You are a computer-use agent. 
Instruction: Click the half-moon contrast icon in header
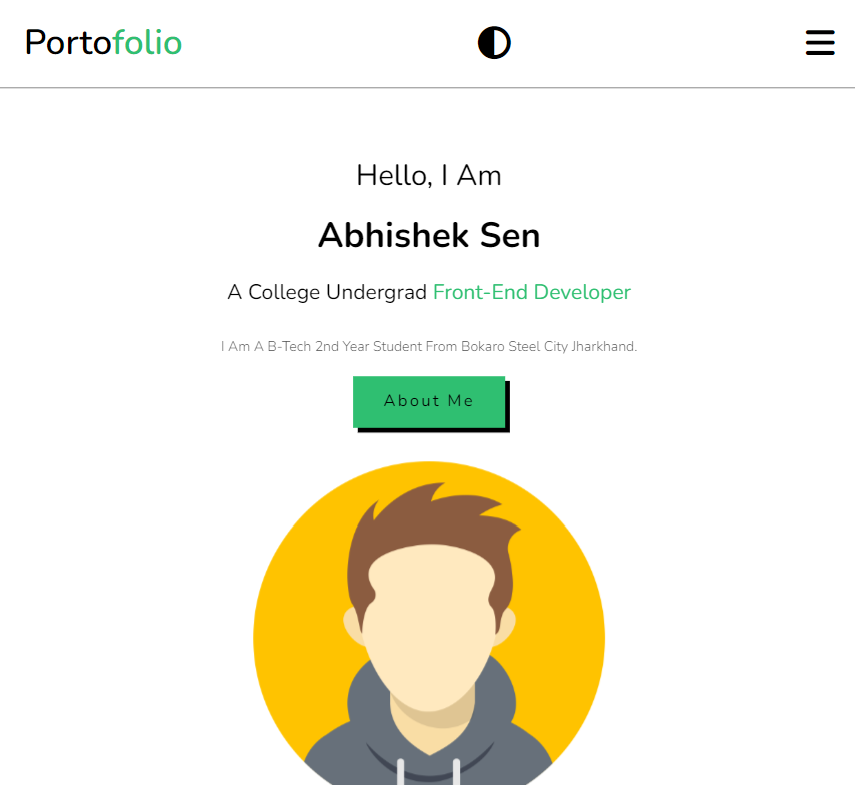[x=494, y=42]
